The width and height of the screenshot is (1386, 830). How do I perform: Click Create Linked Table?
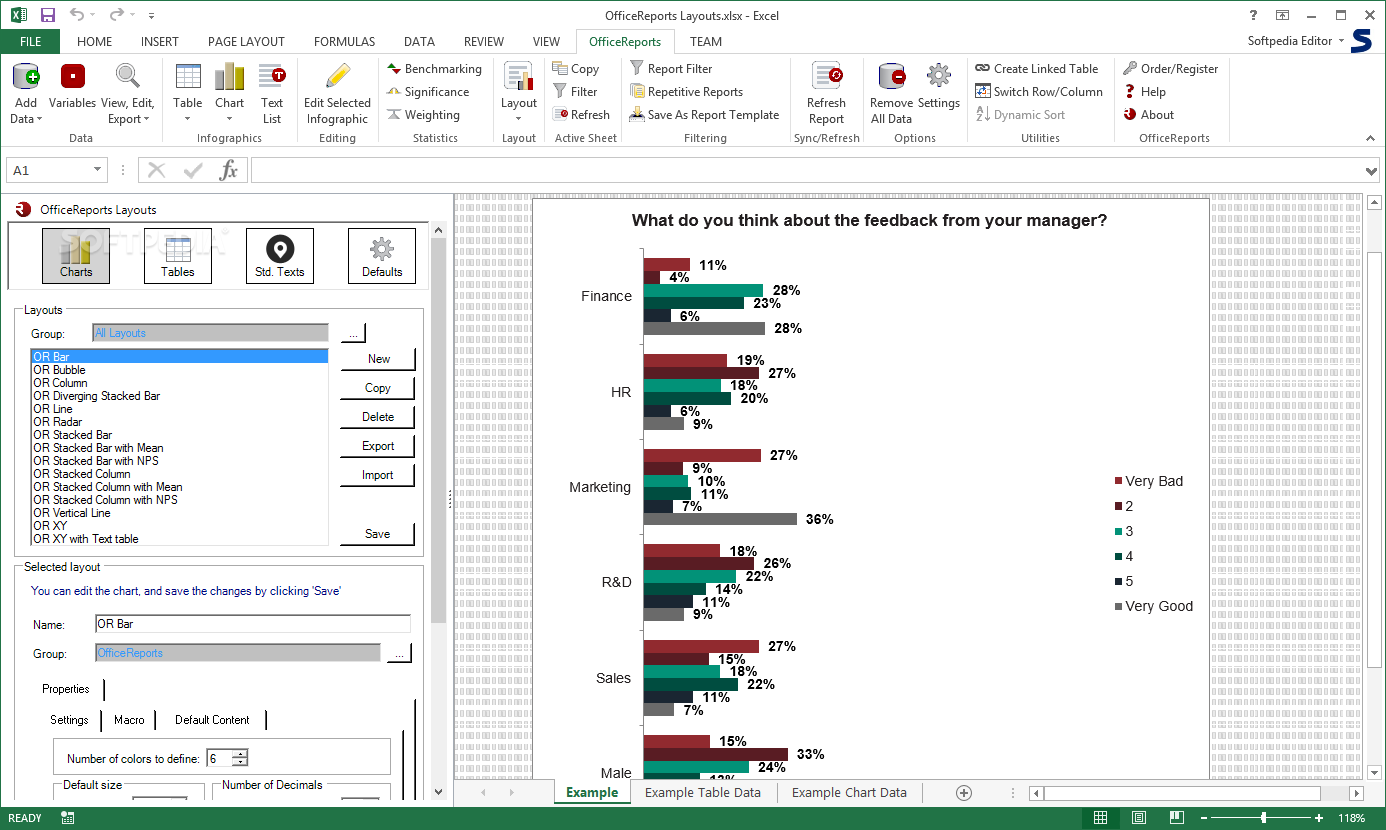click(1036, 69)
